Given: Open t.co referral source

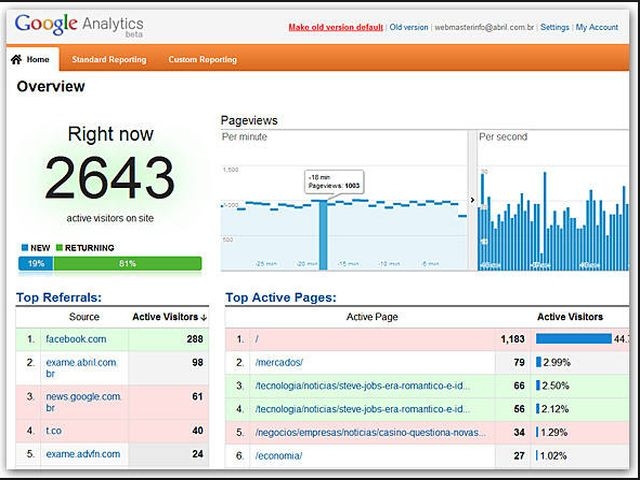Looking at the screenshot, I should pos(53,431).
